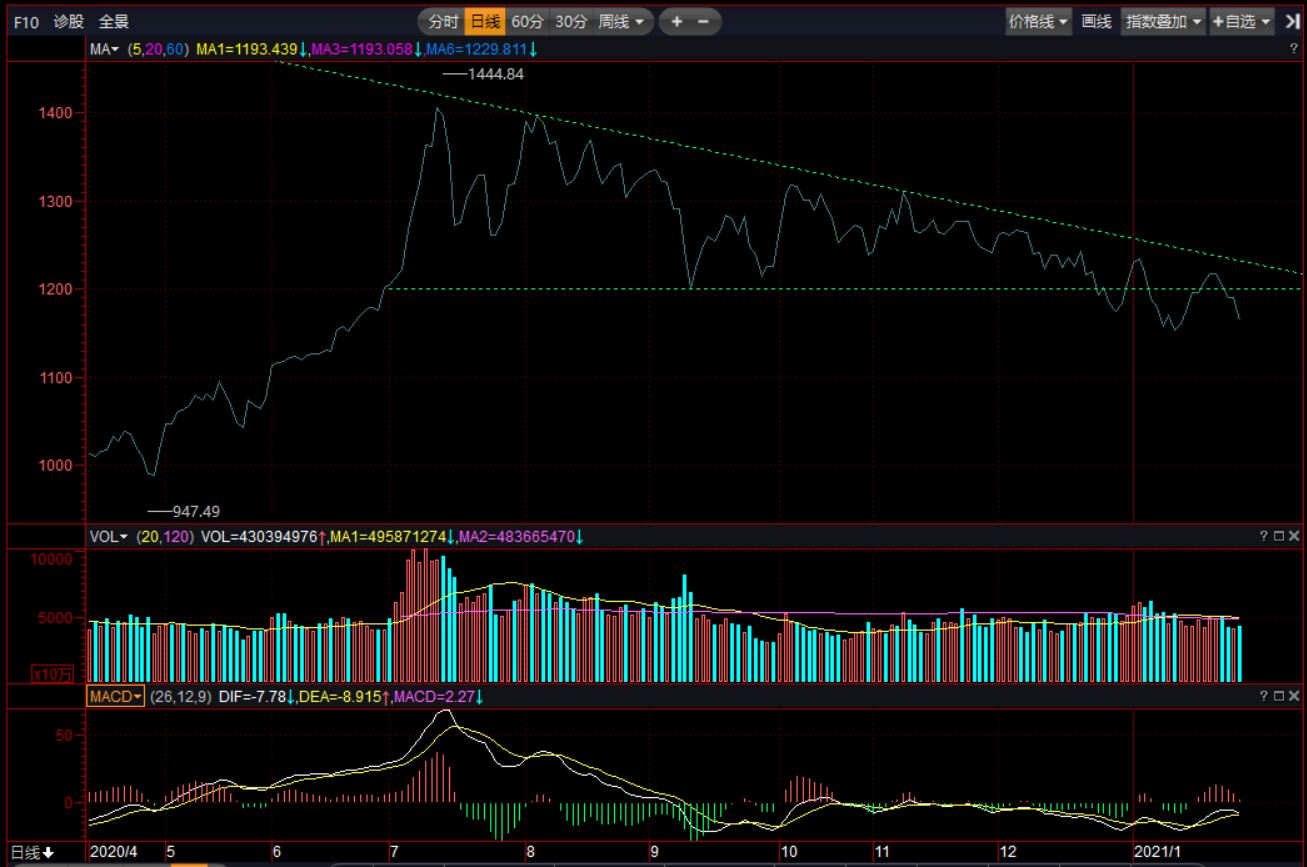Screen dimensions: 1307x867
Task: Maximize the MACD panel
Action: click(x=1279, y=695)
